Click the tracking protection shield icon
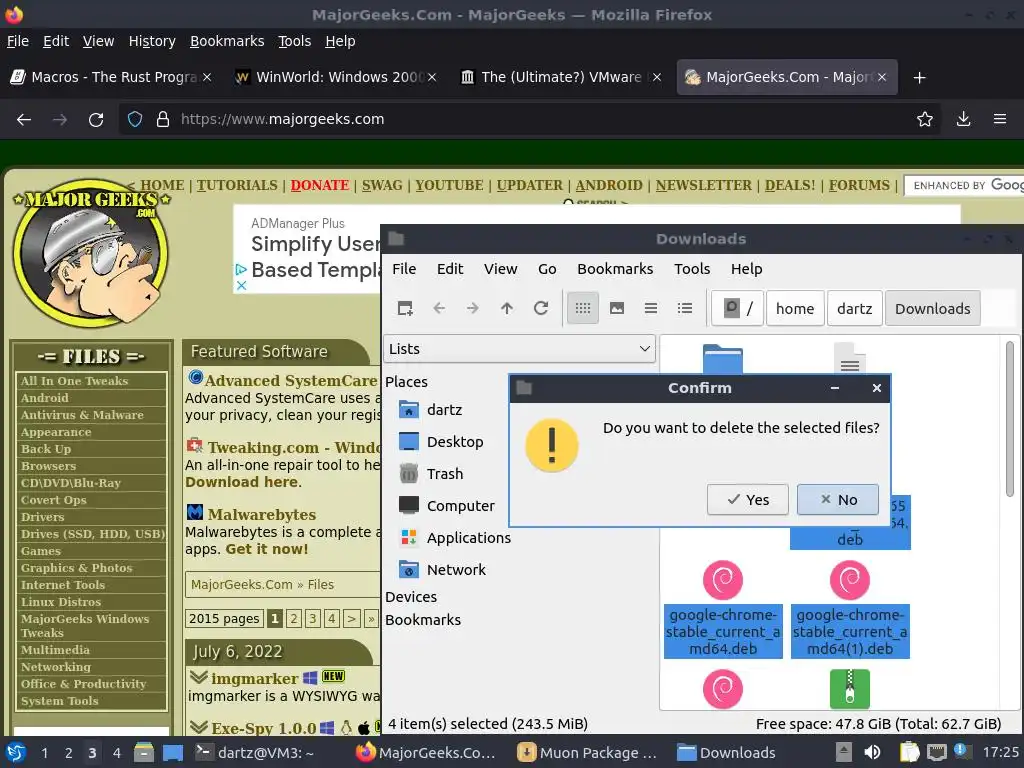 (x=135, y=120)
